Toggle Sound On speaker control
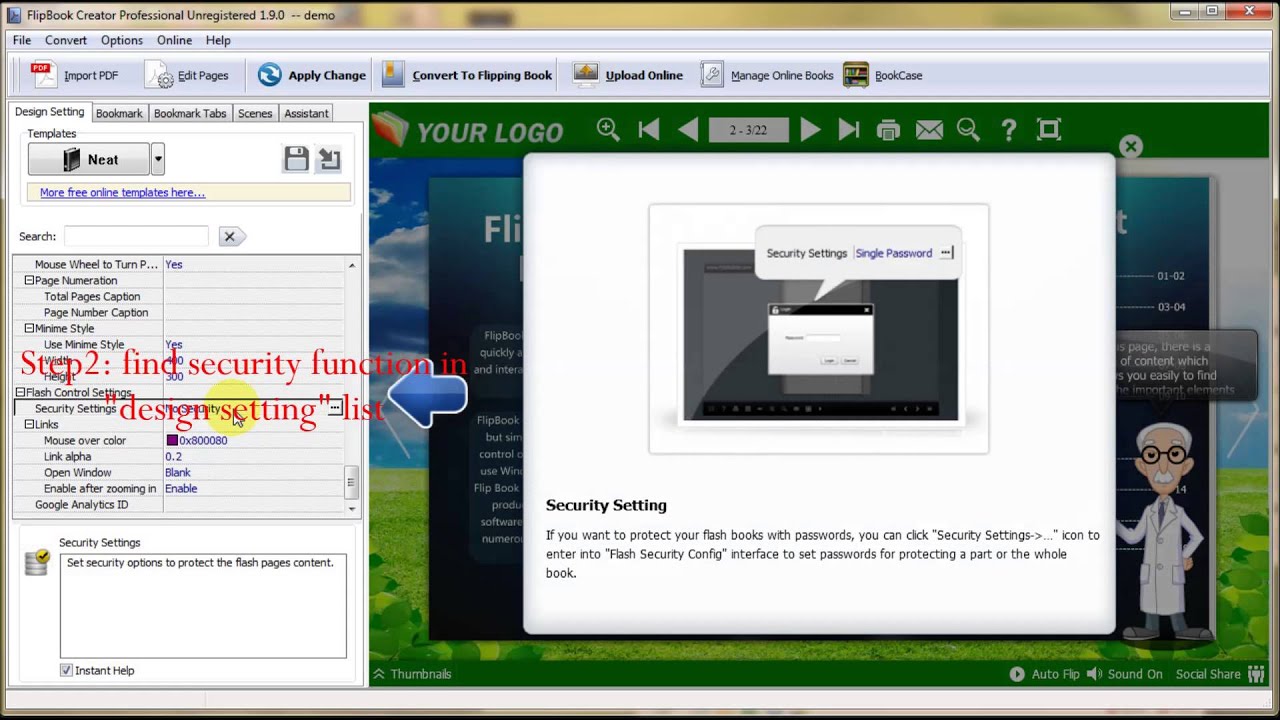 click(1124, 674)
